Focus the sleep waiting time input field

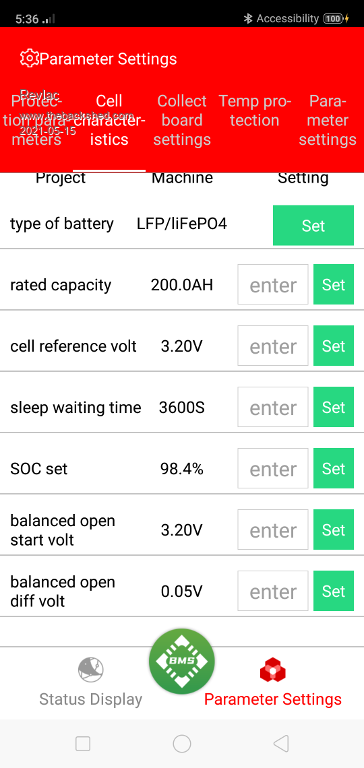pos(273,407)
